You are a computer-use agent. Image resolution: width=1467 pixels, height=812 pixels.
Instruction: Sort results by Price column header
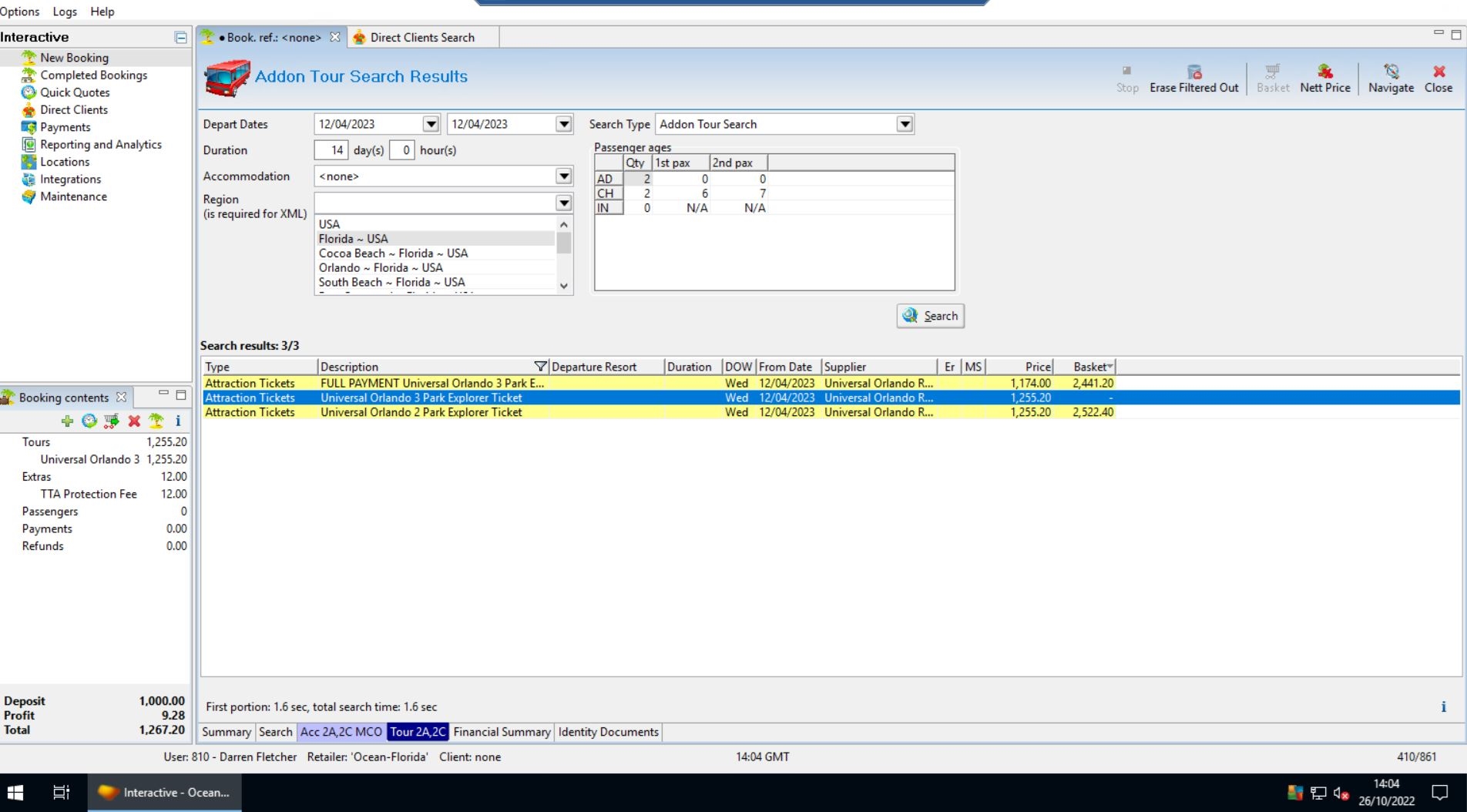1019,367
